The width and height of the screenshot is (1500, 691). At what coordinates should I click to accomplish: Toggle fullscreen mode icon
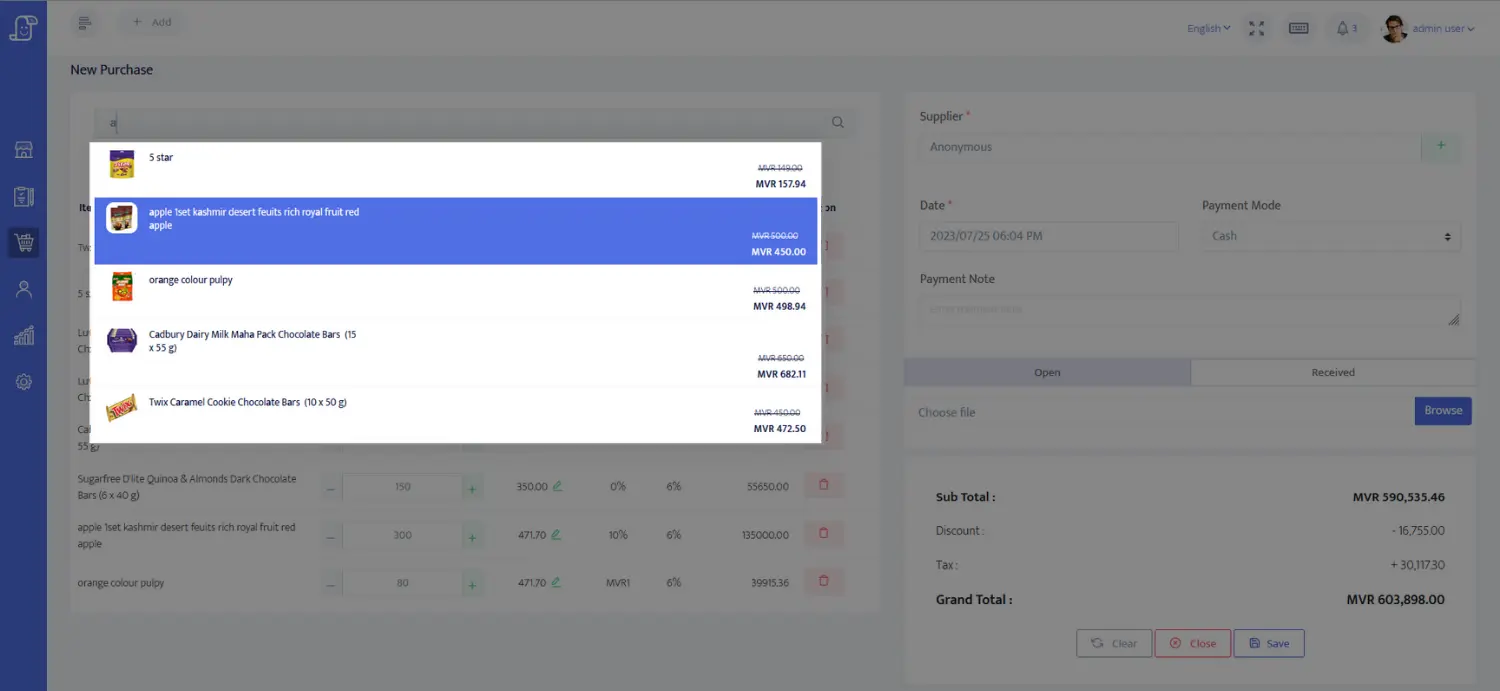pos(1257,28)
